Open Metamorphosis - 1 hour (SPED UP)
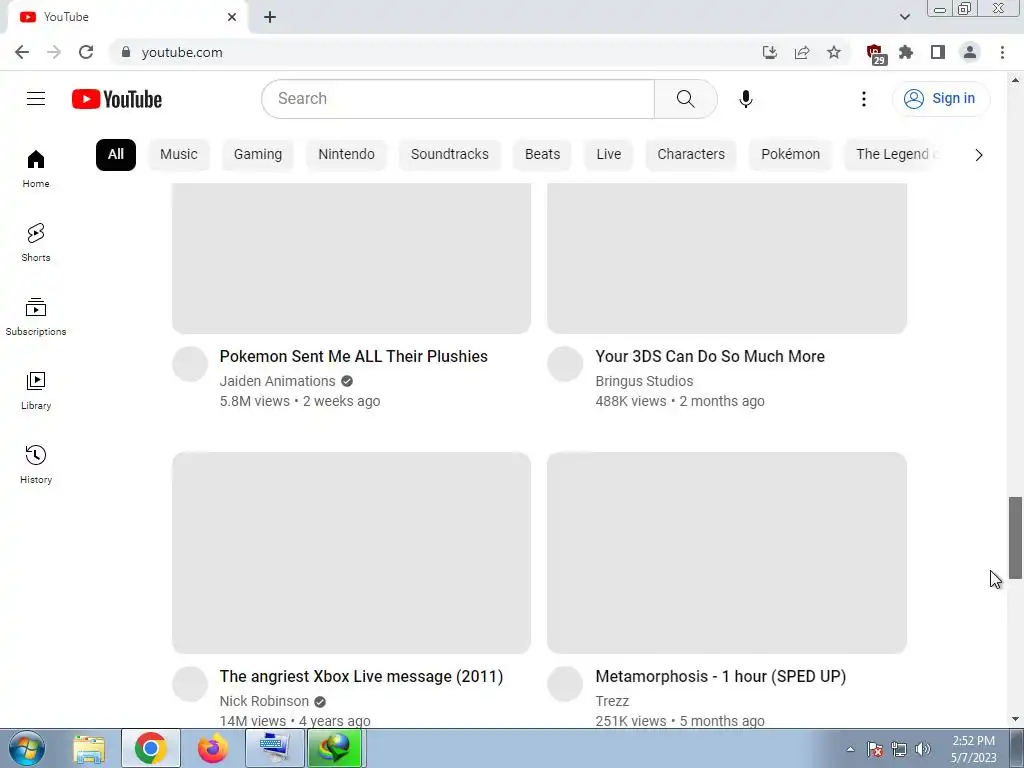The height and width of the screenshot is (768, 1024). pyautogui.click(x=720, y=677)
